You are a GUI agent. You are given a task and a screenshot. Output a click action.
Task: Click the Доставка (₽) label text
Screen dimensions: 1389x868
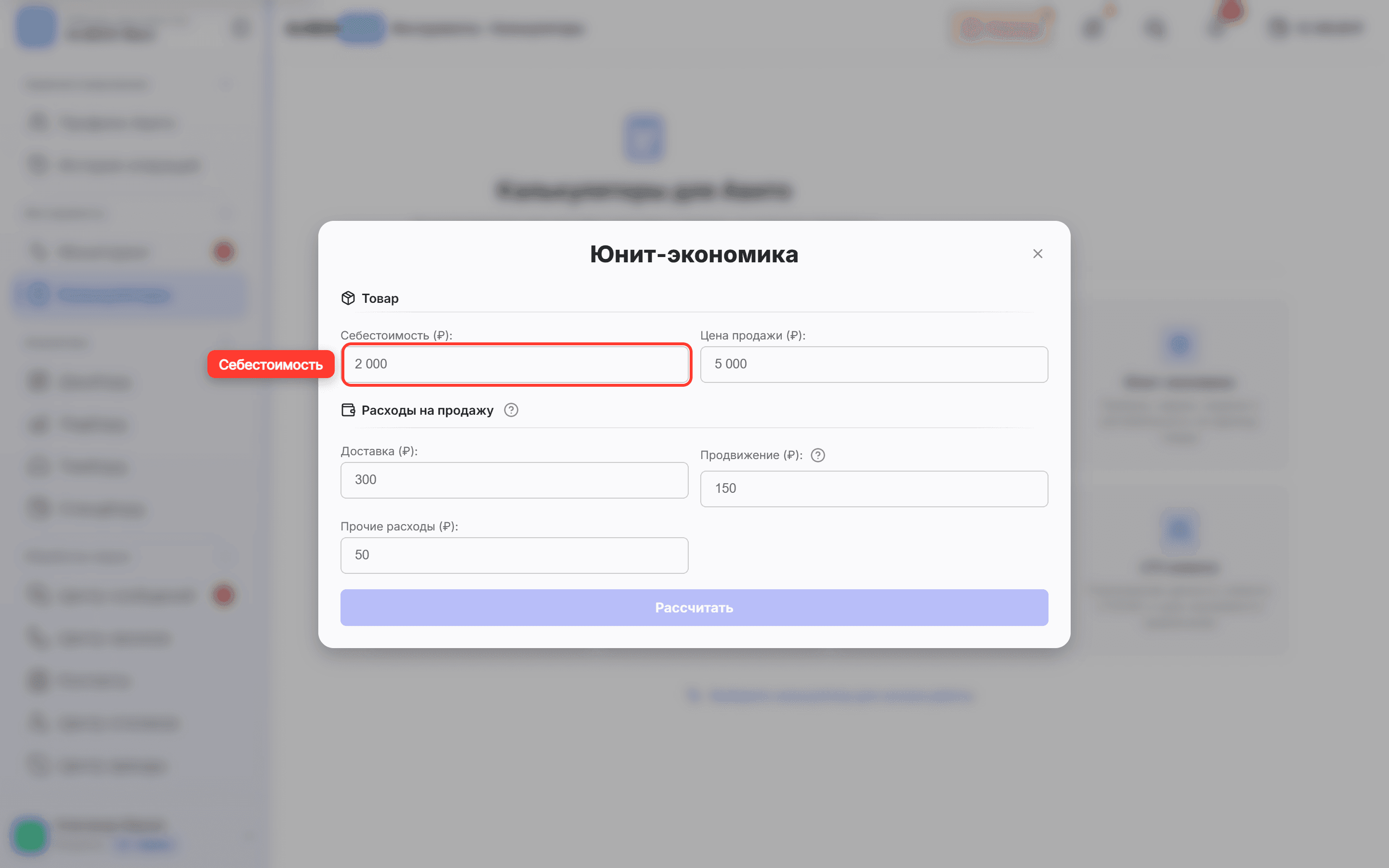pyautogui.click(x=379, y=451)
